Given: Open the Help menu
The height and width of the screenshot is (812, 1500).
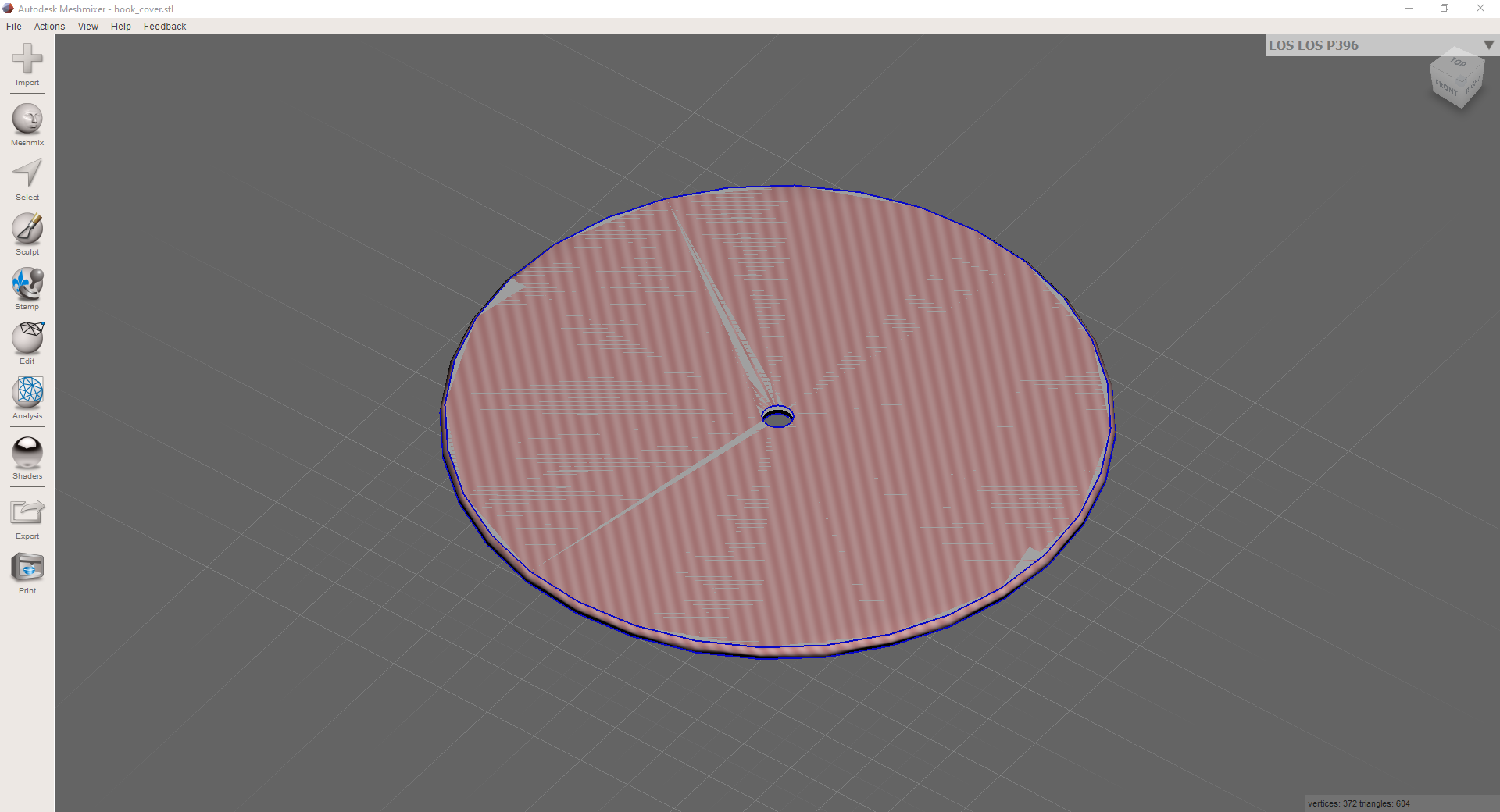Looking at the screenshot, I should 121,27.
